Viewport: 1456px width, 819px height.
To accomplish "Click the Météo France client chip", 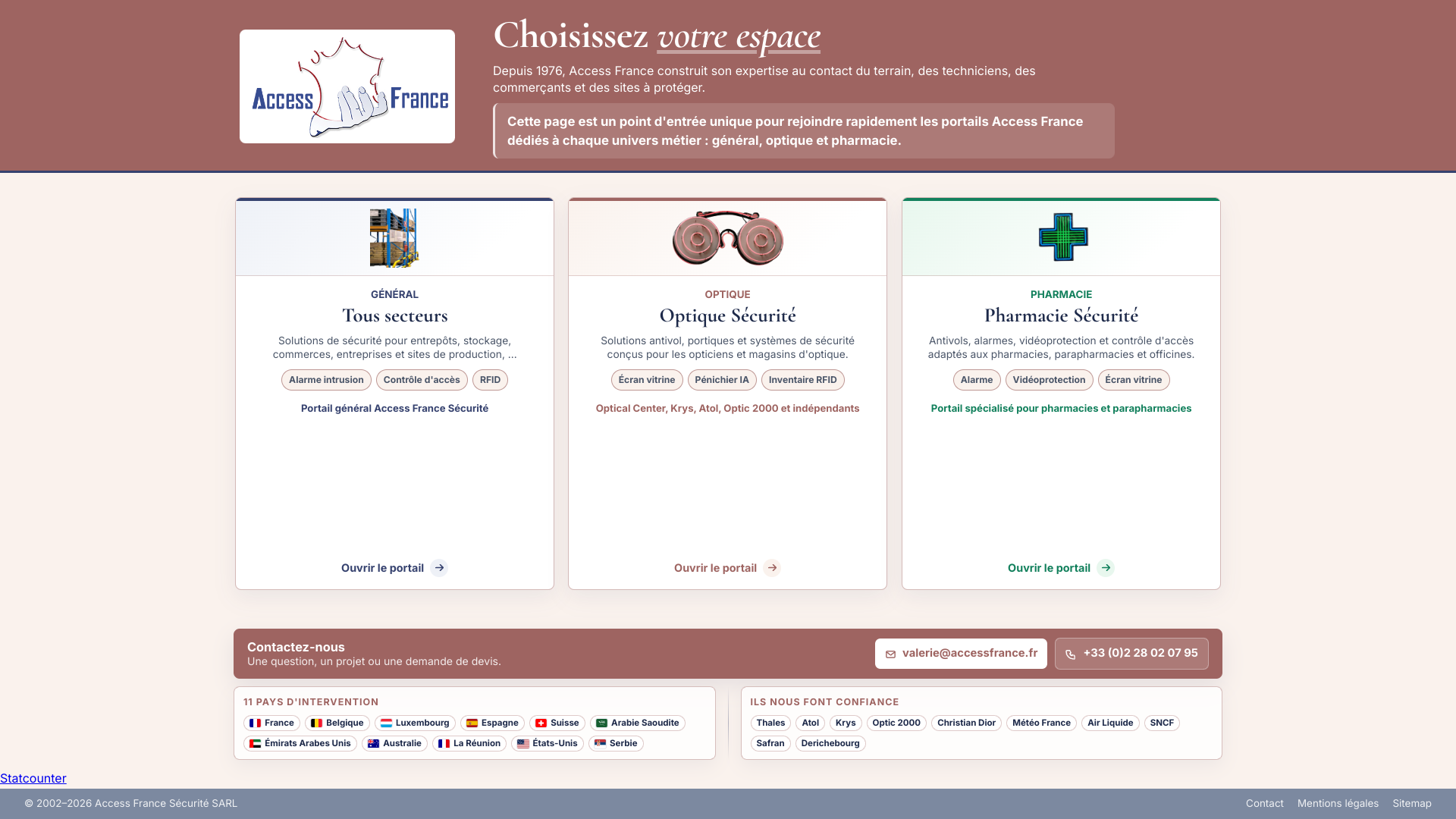I will click(x=1041, y=723).
